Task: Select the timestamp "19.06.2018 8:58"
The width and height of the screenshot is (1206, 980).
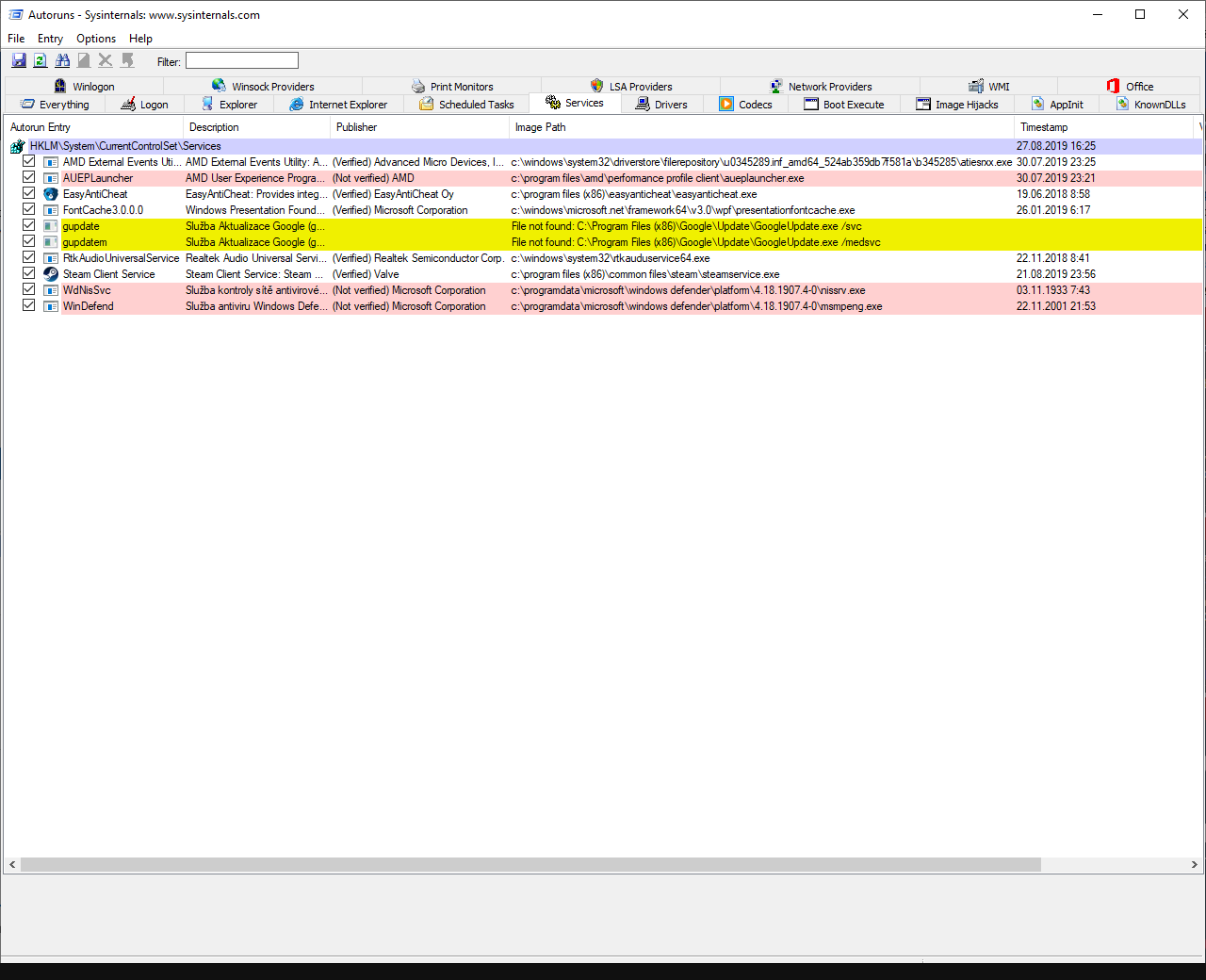Action: pyautogui.click(x=1053, y=194)
